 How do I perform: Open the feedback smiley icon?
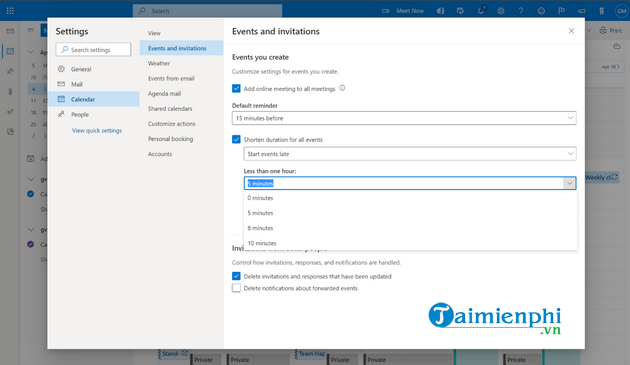(541, 11)
